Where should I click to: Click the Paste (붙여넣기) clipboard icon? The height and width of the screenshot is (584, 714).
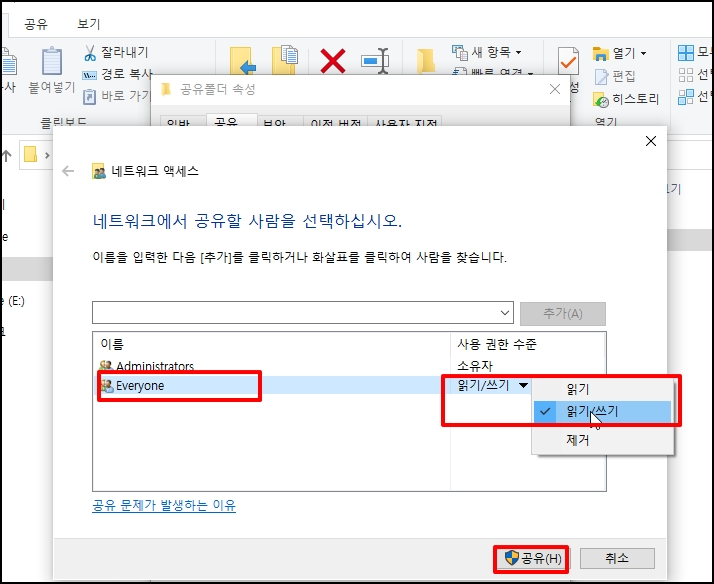pyautogui.click(x=52, y=61)
